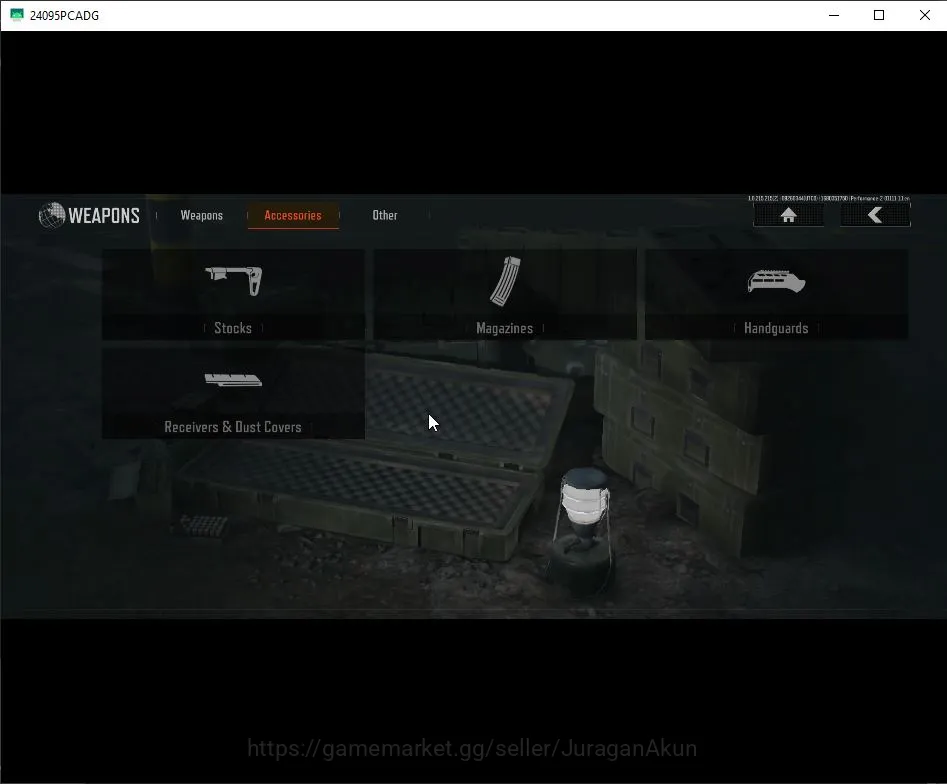Open the Stocks category via its stock icon
947x784 pixels.
click(x=234, y=281)
